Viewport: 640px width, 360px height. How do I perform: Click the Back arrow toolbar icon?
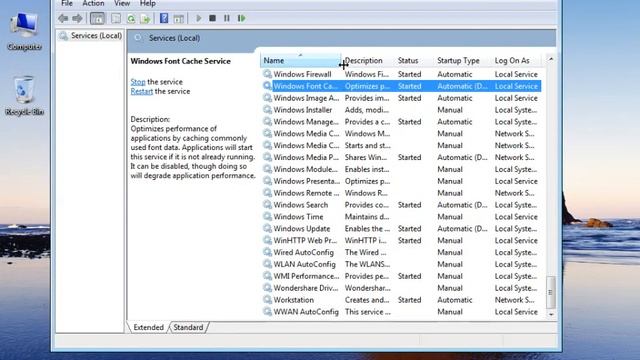coord(63,18)
